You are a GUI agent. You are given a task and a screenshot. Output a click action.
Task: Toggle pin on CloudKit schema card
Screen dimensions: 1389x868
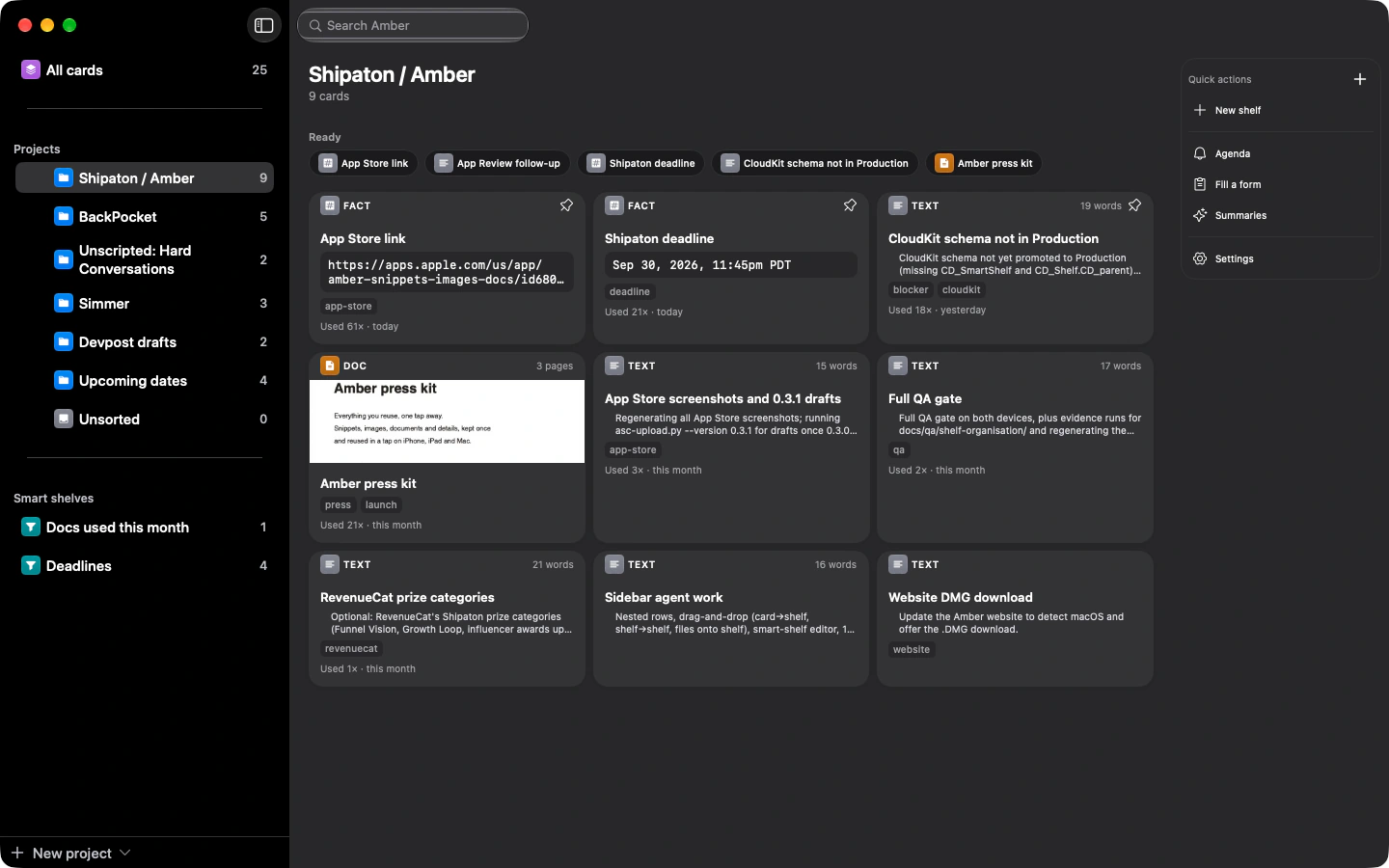1134,205
